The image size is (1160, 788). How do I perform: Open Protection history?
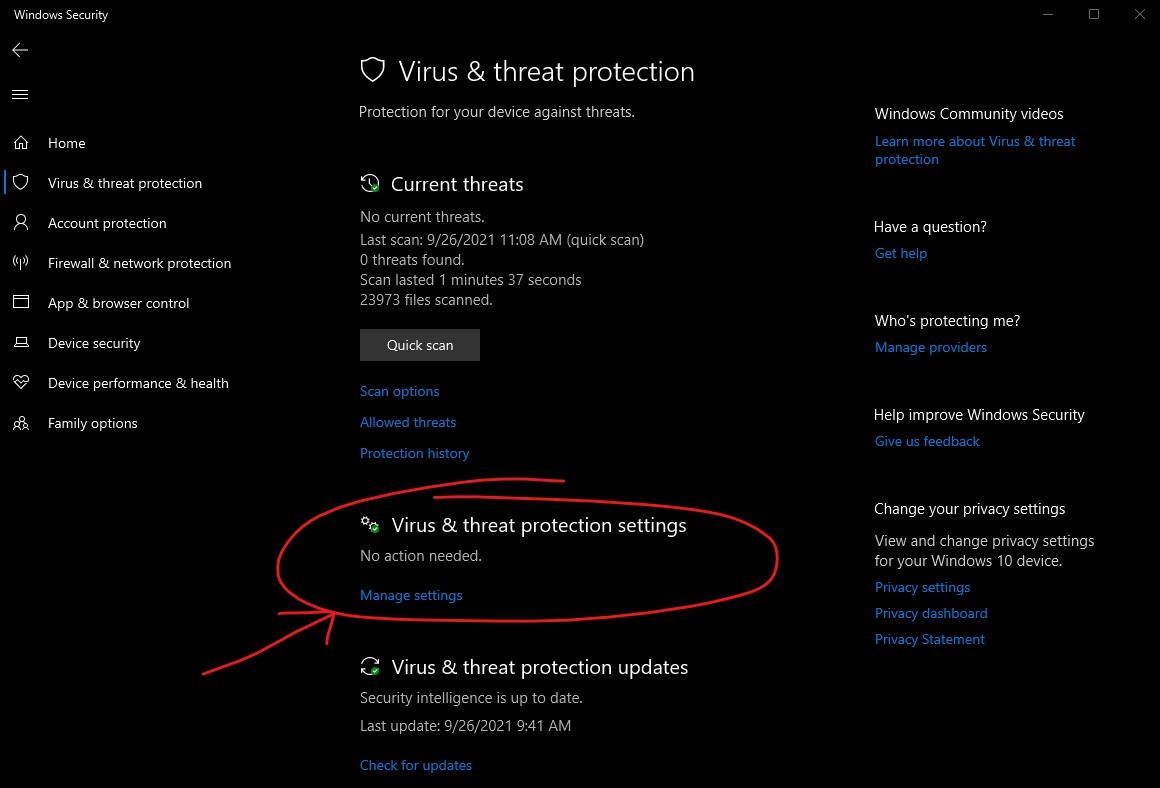tap(414, 454)
